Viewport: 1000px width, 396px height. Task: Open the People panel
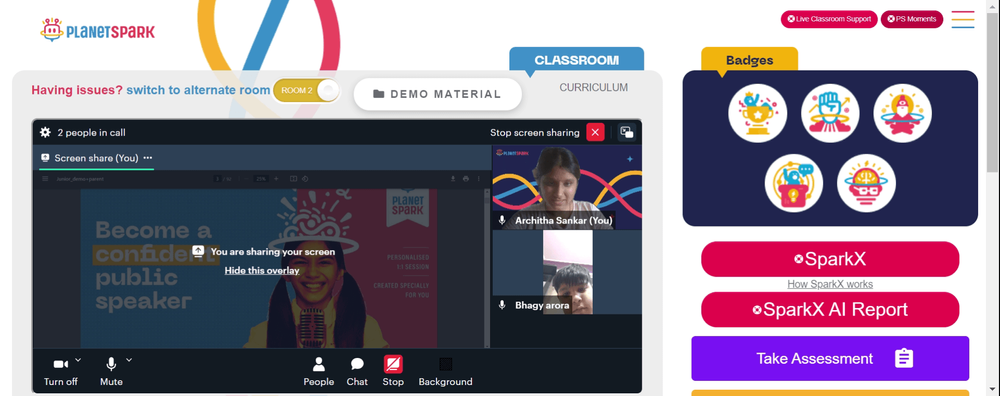click(318, 372)
